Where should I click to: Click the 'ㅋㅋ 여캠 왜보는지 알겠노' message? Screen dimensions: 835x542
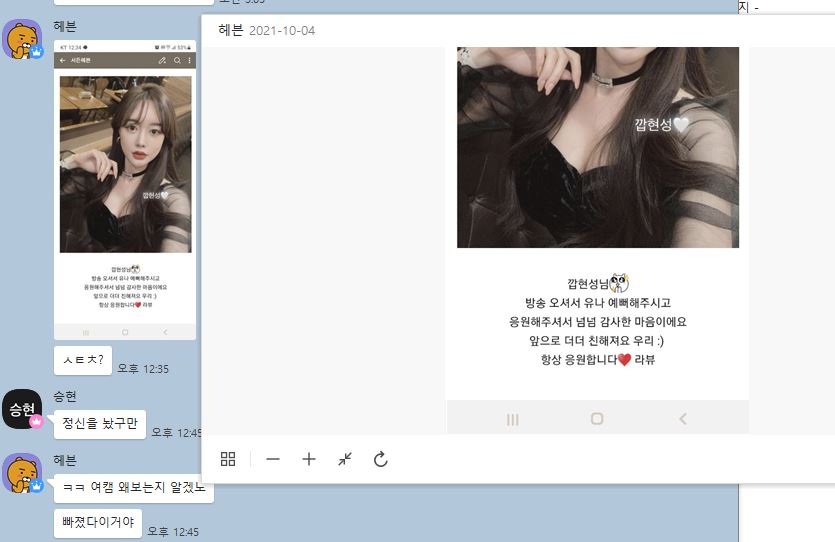133,488
